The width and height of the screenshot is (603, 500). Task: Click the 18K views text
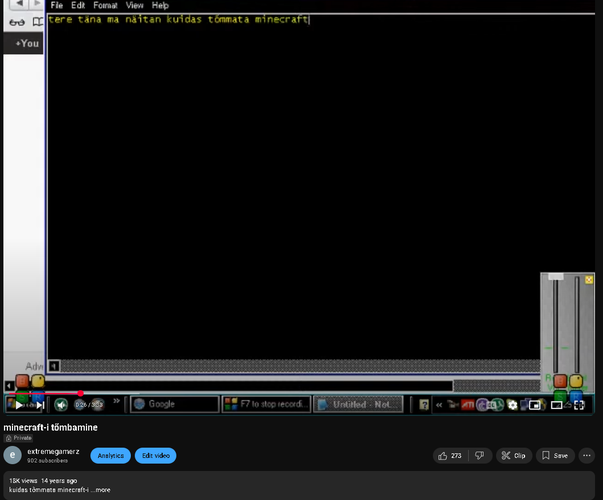point(23,481)
